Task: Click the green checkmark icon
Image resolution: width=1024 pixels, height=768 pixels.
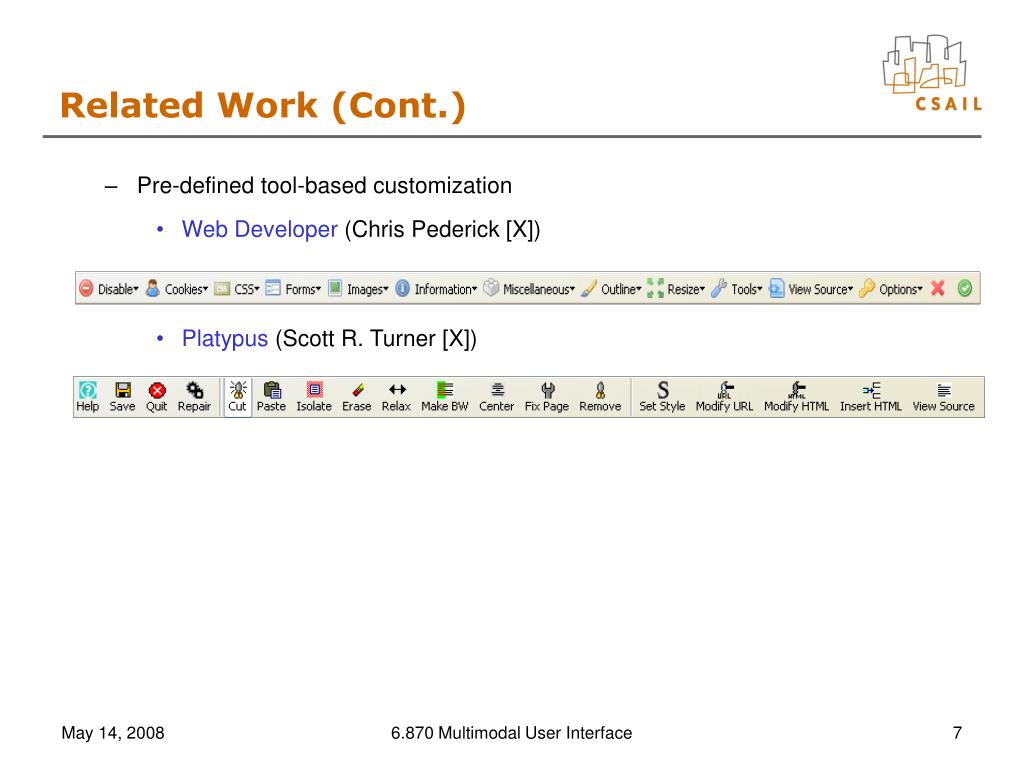Action: click(965, 288)
